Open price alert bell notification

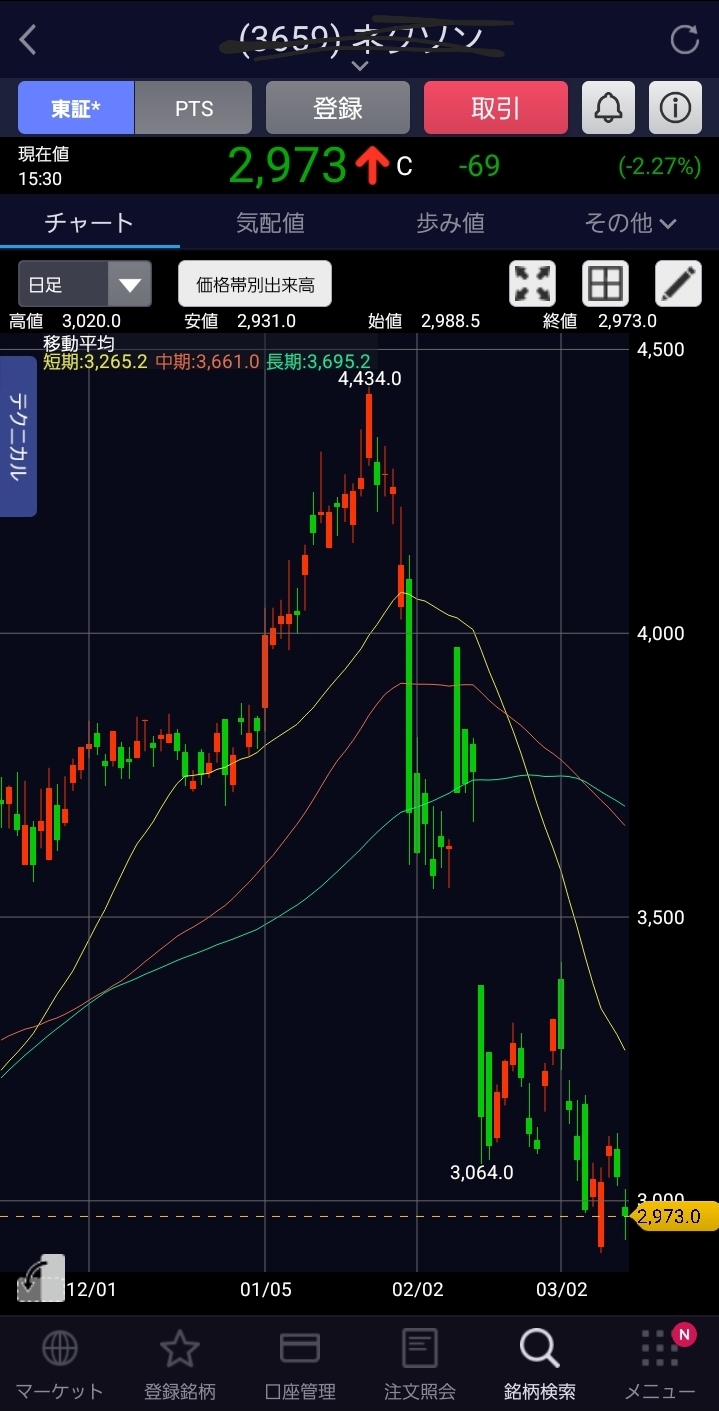coord(608,108)
